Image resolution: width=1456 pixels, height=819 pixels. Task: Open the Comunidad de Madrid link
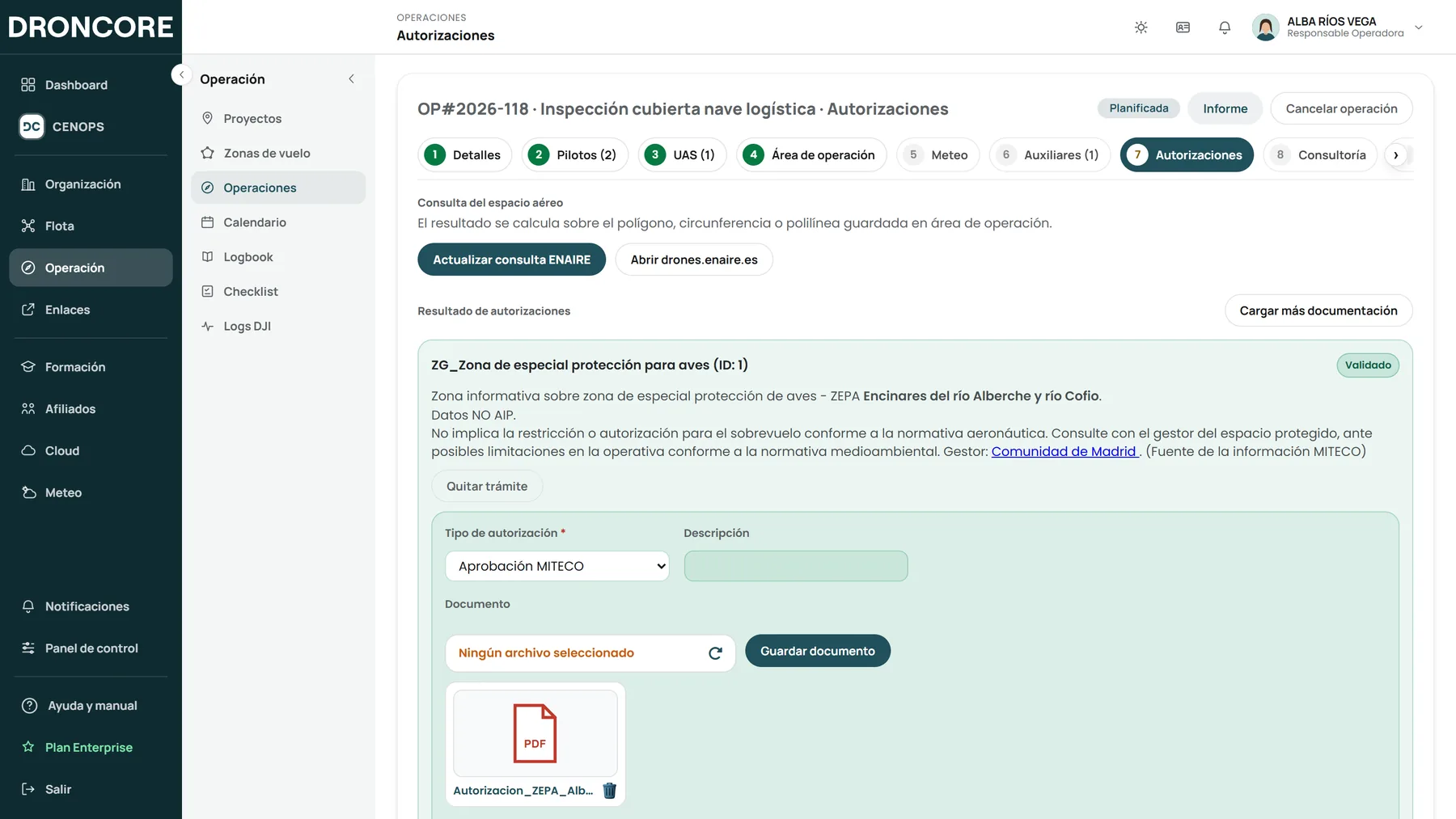coord(1064,452)
